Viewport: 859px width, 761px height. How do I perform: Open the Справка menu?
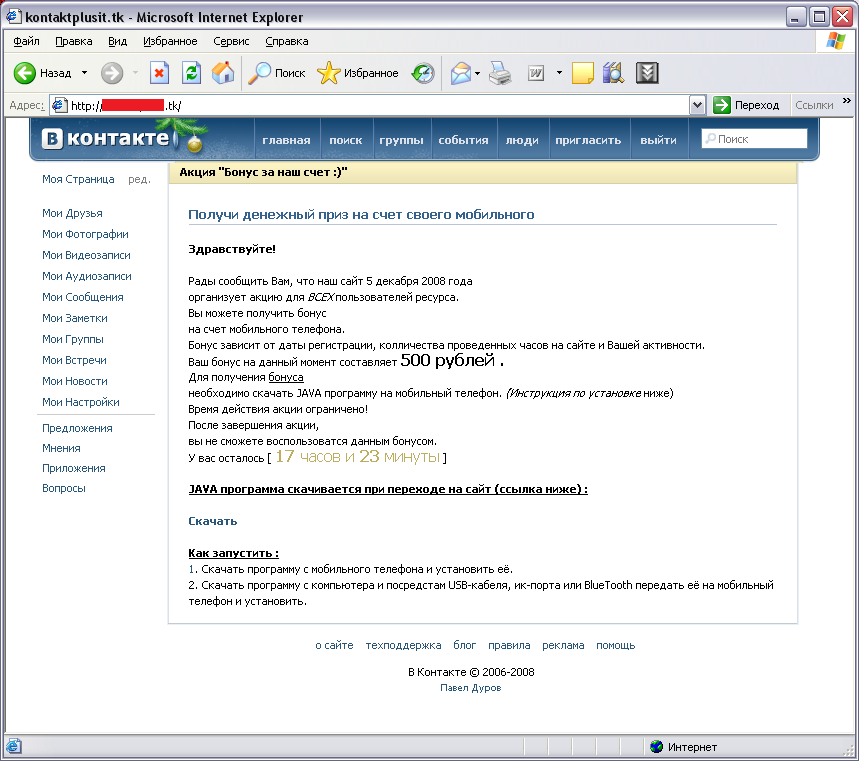pos(287,42)
